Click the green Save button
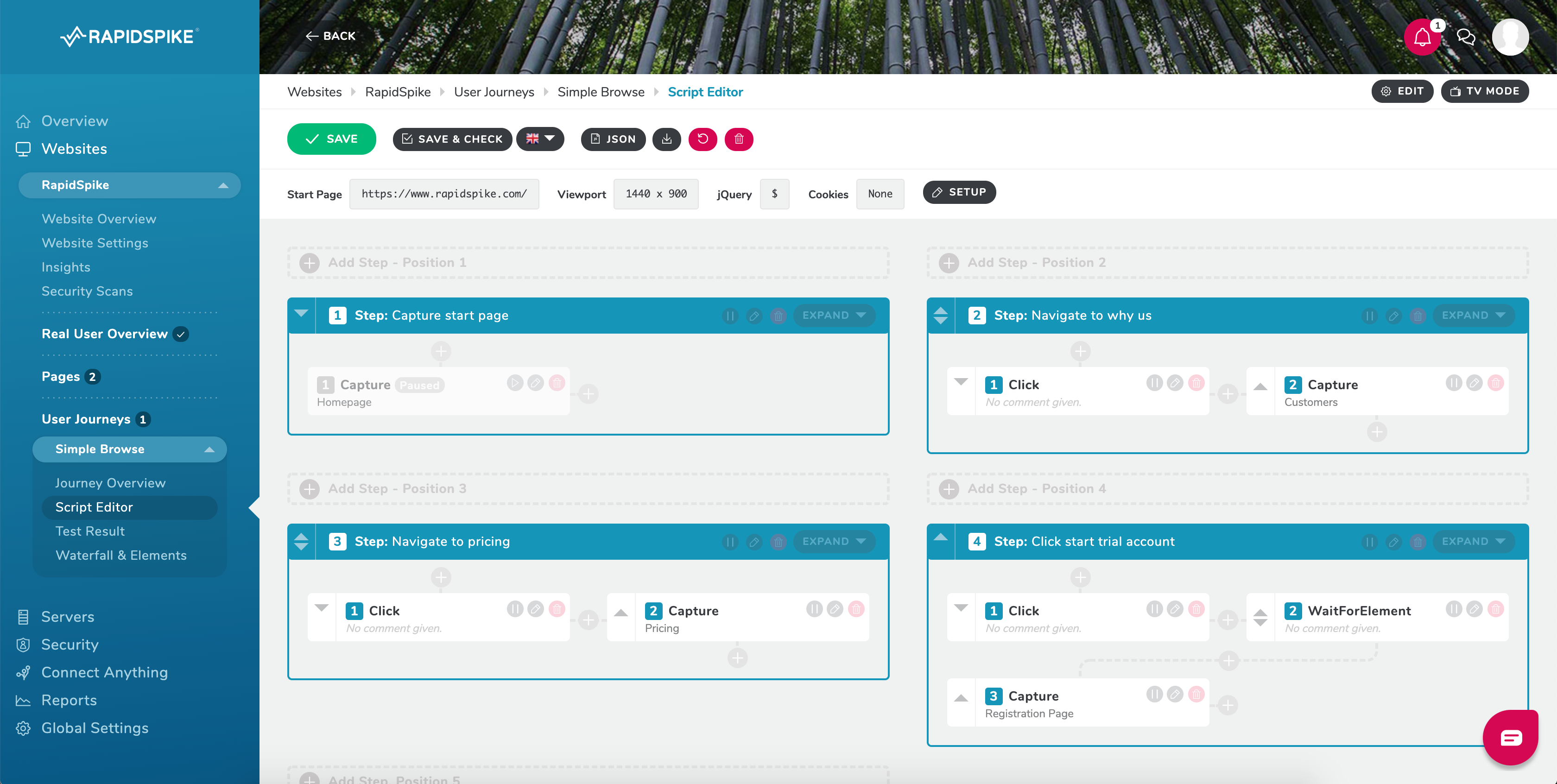The image size is (1557, 784). click(331, 139)
